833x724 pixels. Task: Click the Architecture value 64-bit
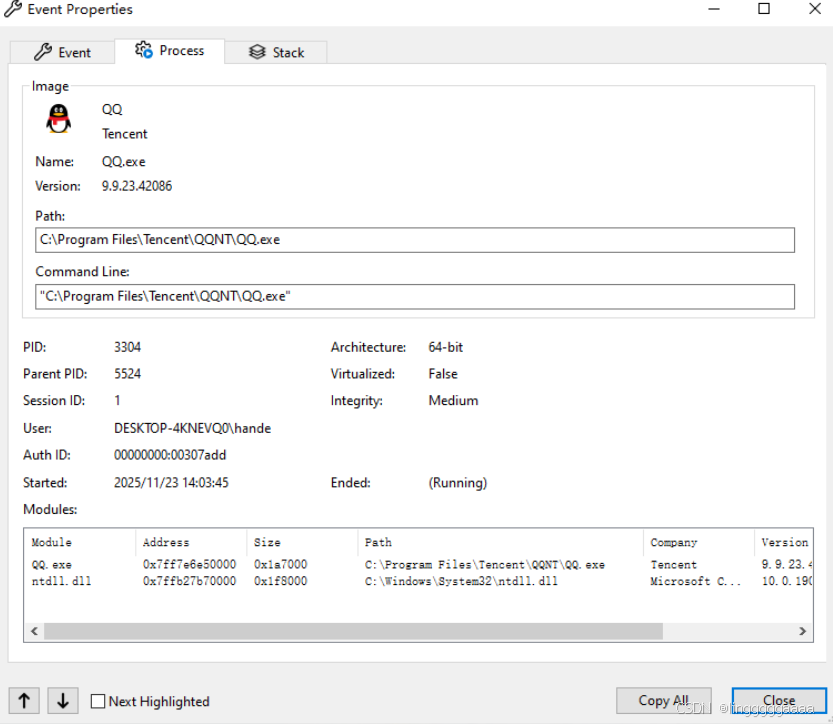point(446,347)
